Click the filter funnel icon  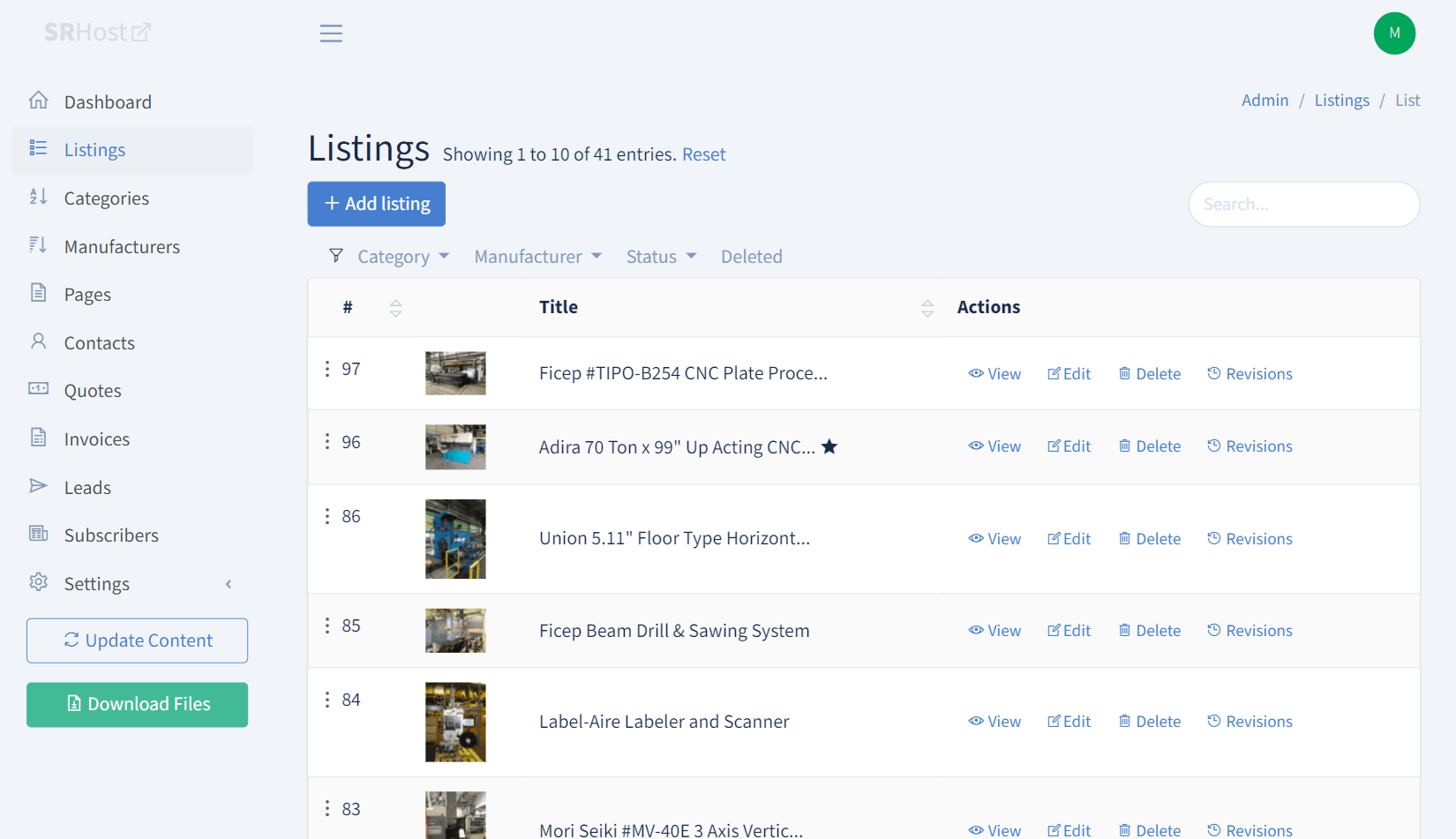[x=336, y=256]
